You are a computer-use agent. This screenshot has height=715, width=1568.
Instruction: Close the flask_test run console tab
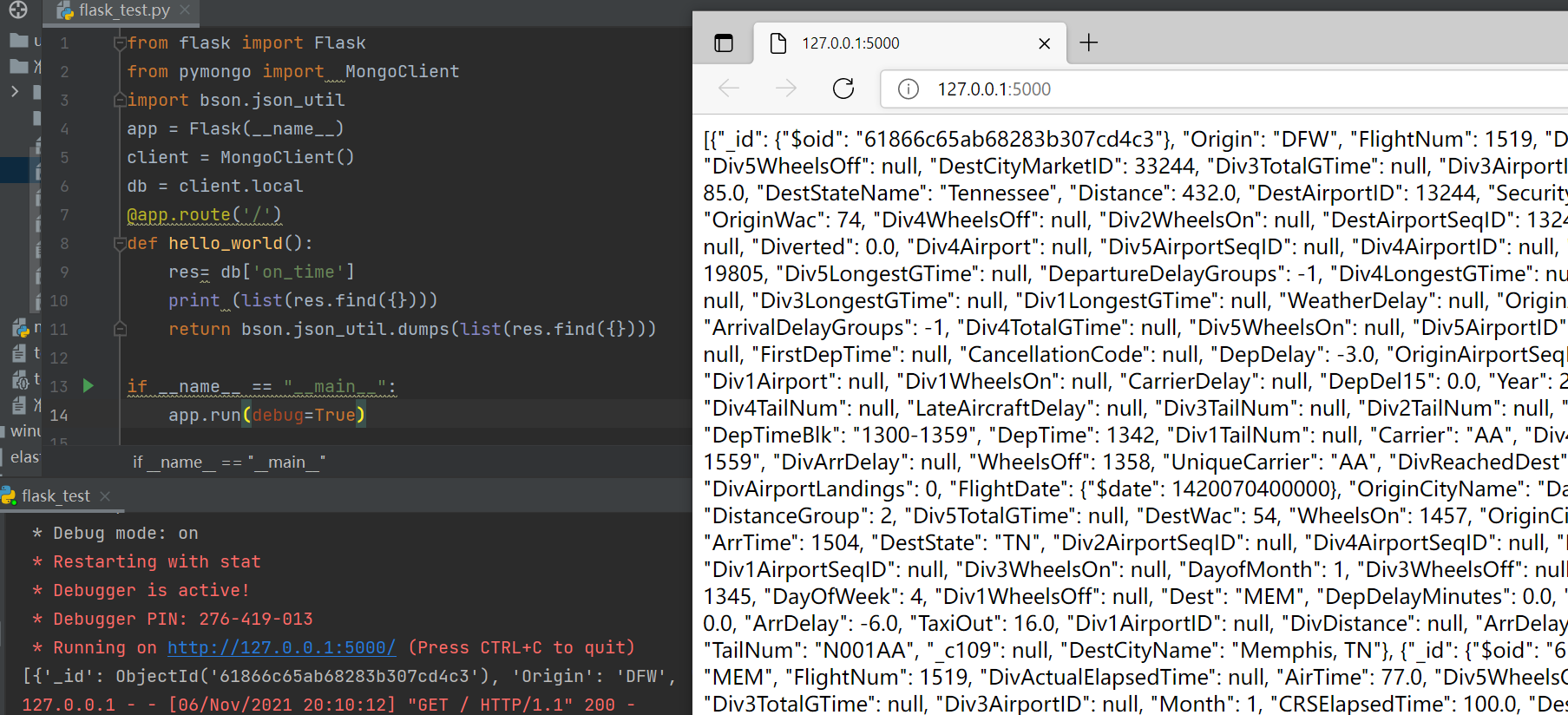click(105, 495)
